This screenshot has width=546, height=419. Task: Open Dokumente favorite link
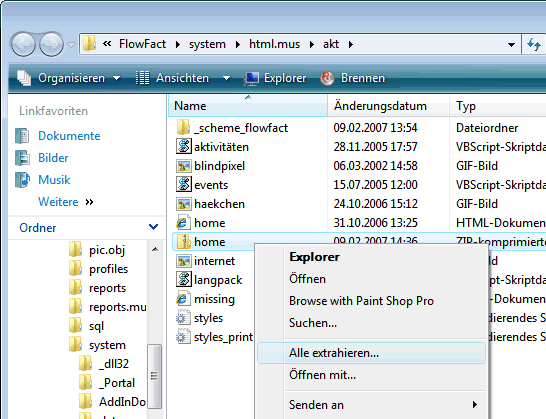click(x=69, y=135)
